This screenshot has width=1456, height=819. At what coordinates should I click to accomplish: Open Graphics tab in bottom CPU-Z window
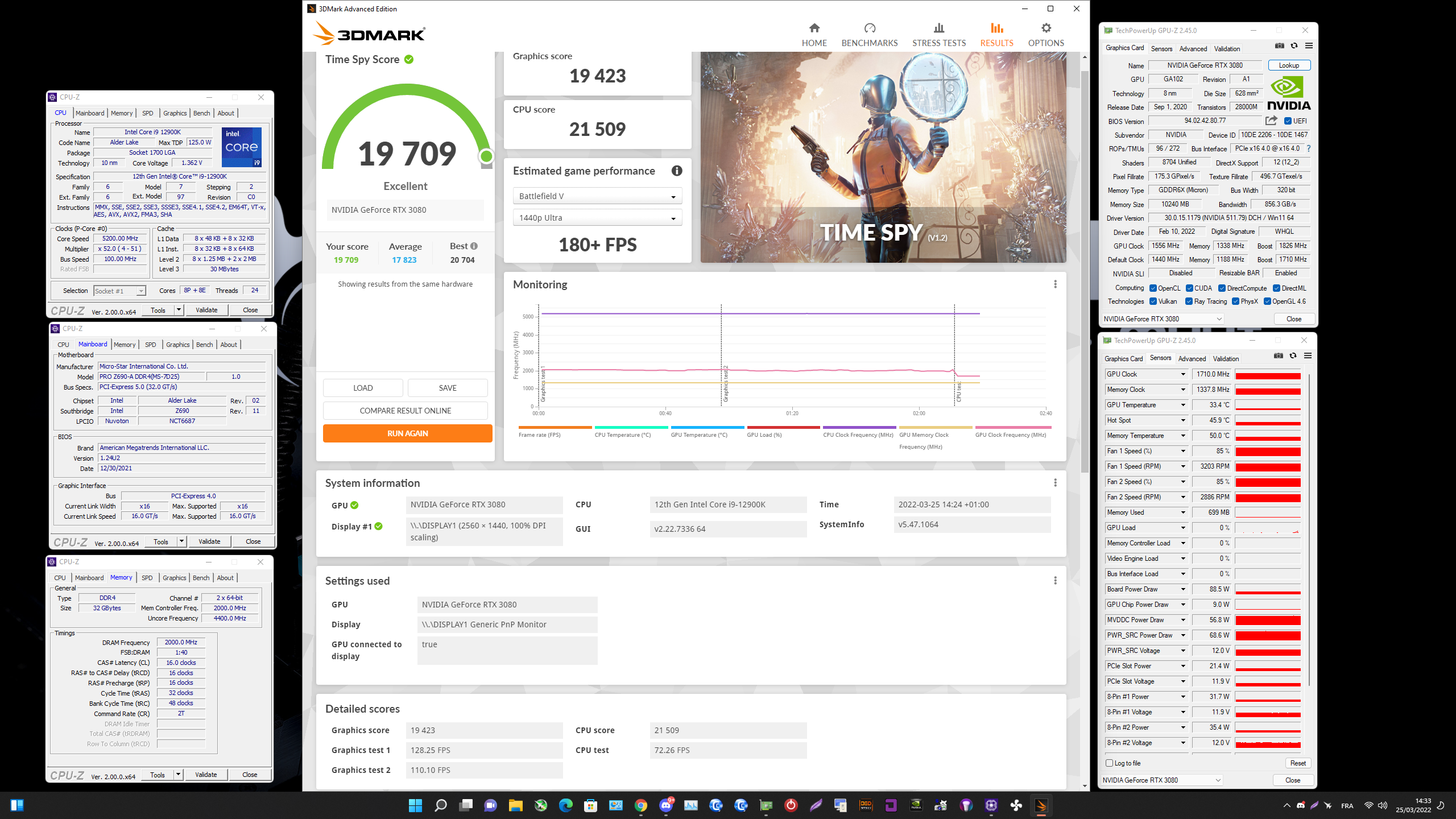point(174,578)
